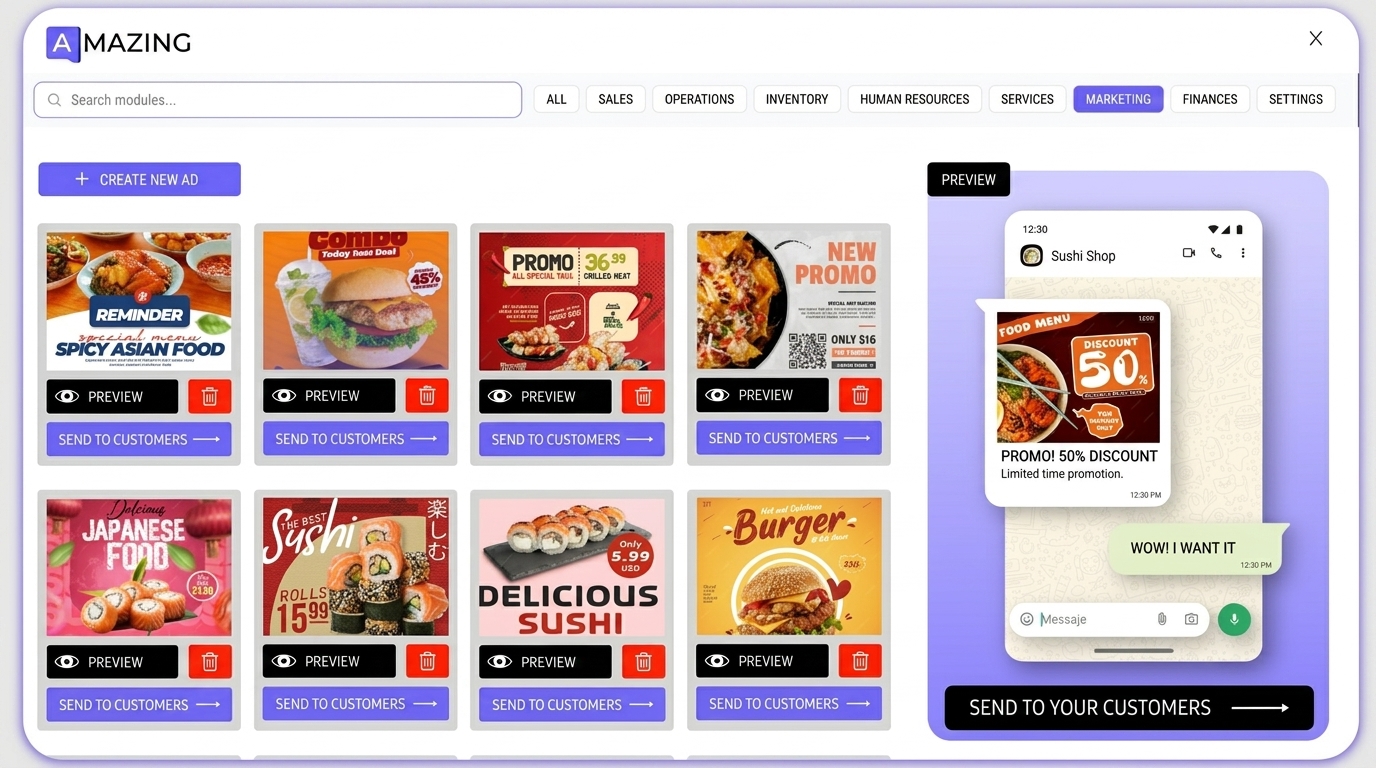The image size is (1376, 768).
Task: Open the SERVICES tab
Action: (x=1027, y=99)
